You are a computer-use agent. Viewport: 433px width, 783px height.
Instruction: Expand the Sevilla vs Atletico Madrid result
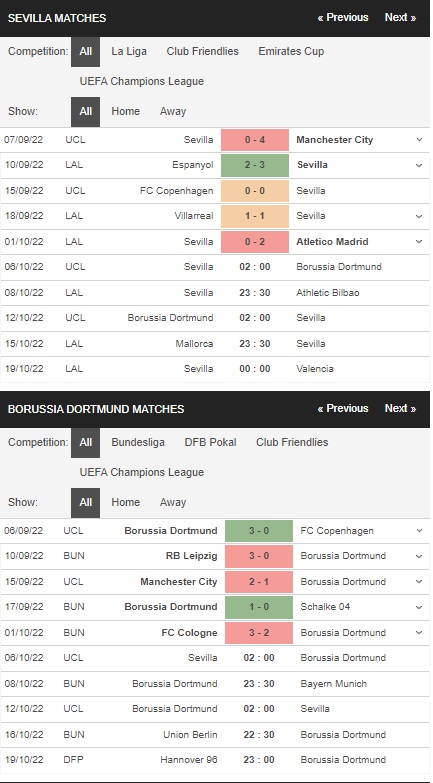pos(420,241)
